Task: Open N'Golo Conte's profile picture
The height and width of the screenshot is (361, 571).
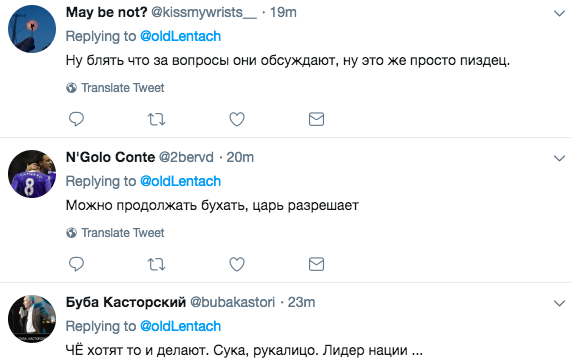Action: click(32, 174)
